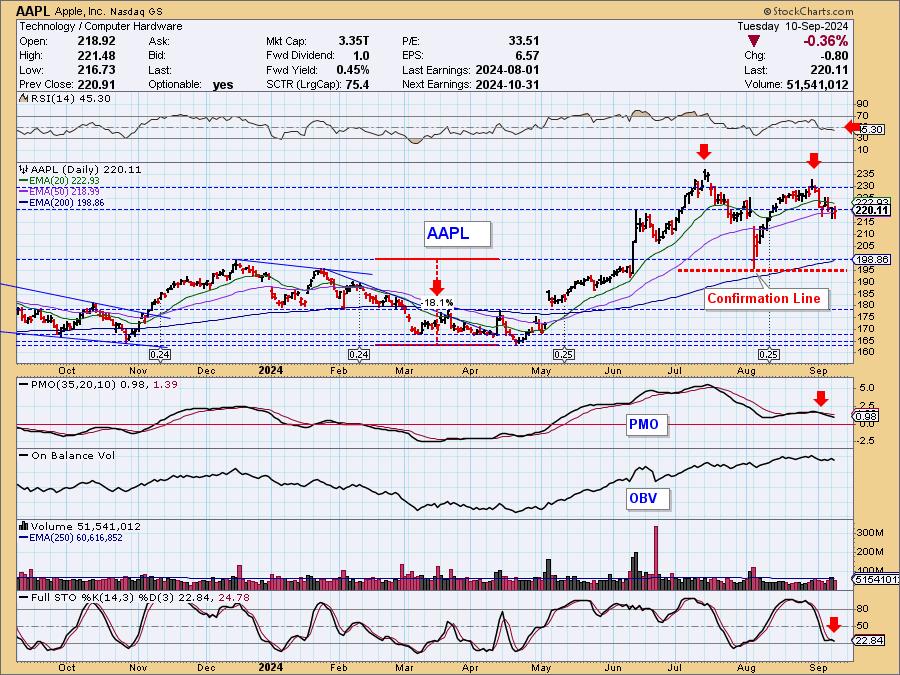Click the bars icon beside the Volume label
900x675 pixels.
pos(24,526)
